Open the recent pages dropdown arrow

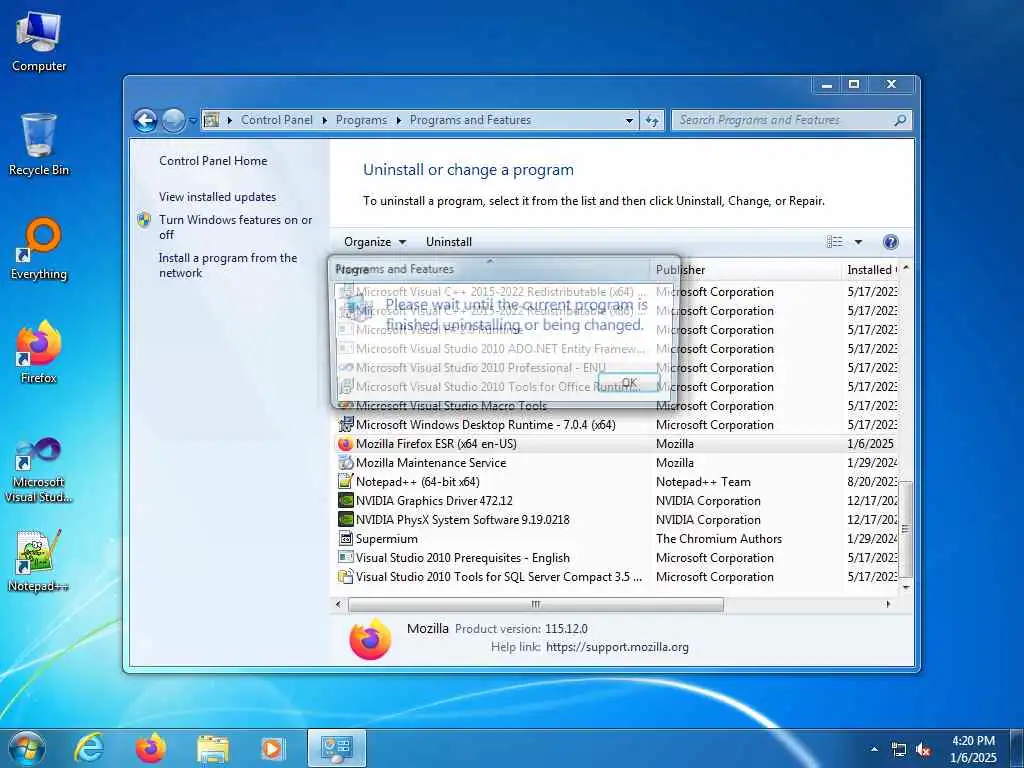pyautogui.click(x=193, y=121)
